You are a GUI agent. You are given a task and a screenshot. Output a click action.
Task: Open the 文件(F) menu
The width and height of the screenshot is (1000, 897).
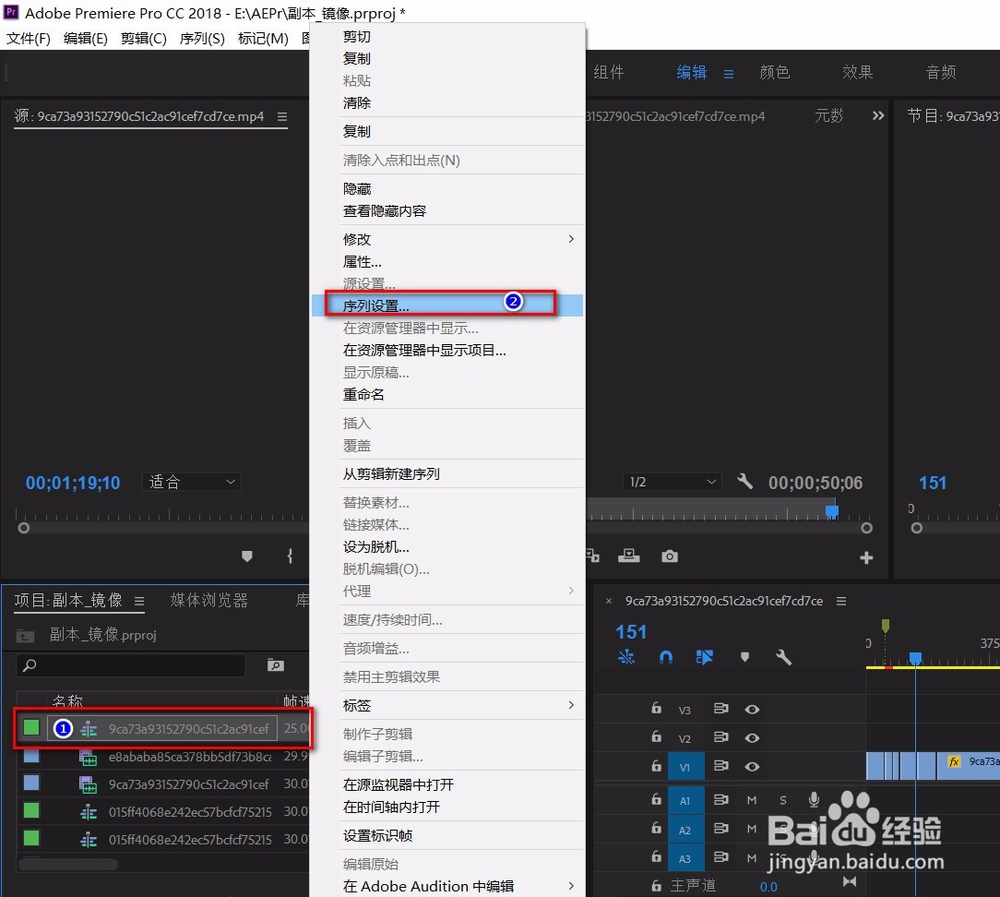coord(28,38)
